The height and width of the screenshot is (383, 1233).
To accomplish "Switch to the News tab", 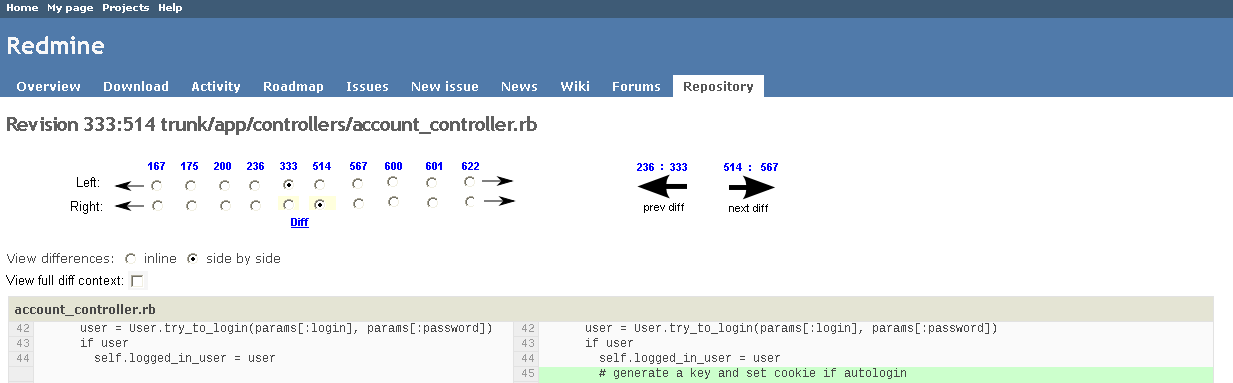I will pyautogui.click(x=519, y=86).
